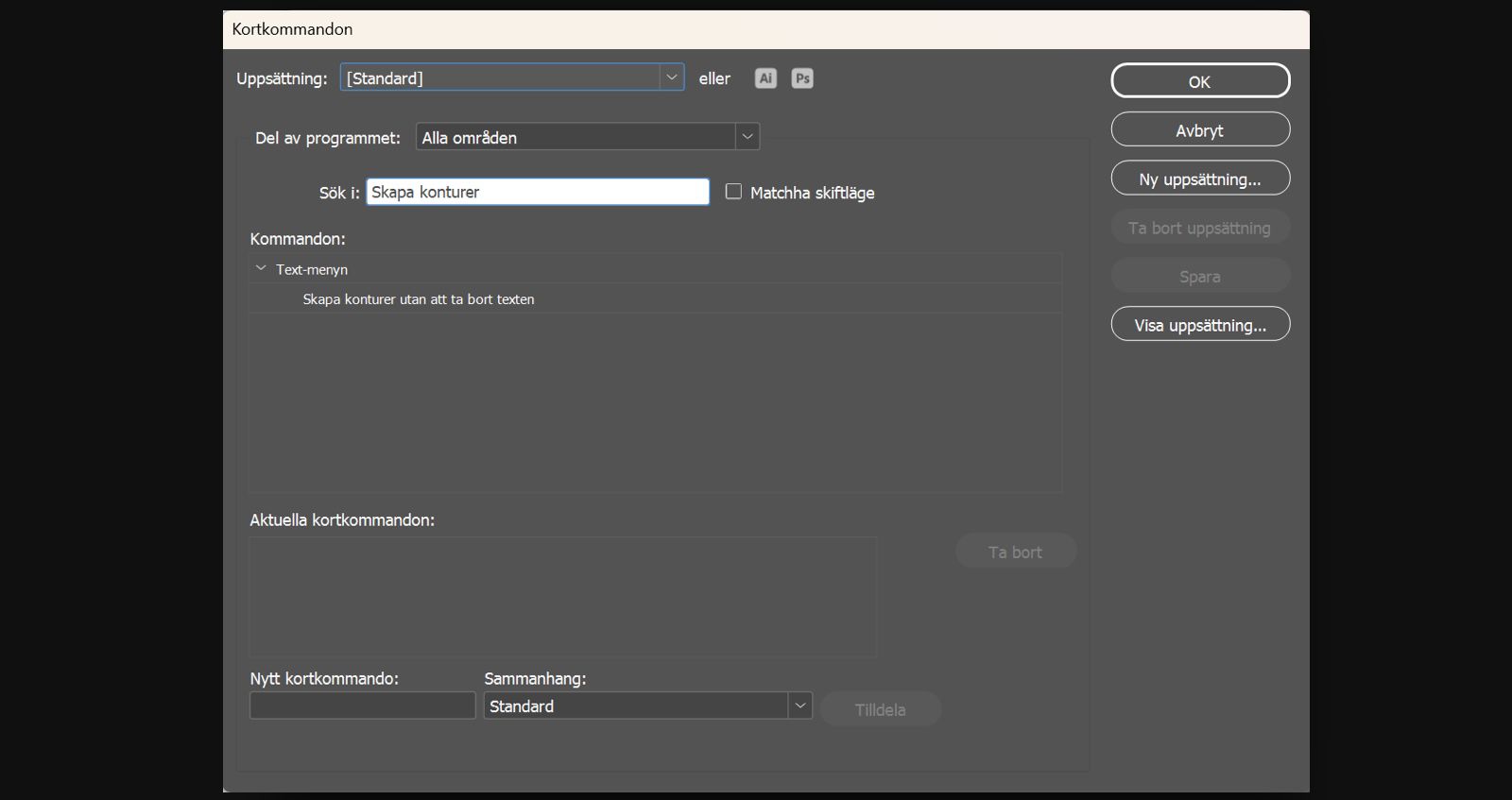Click the Photoshop (Ps) shortcut set icon
The width and height of the screenshot is (1512, 800).
pos(802,78)
